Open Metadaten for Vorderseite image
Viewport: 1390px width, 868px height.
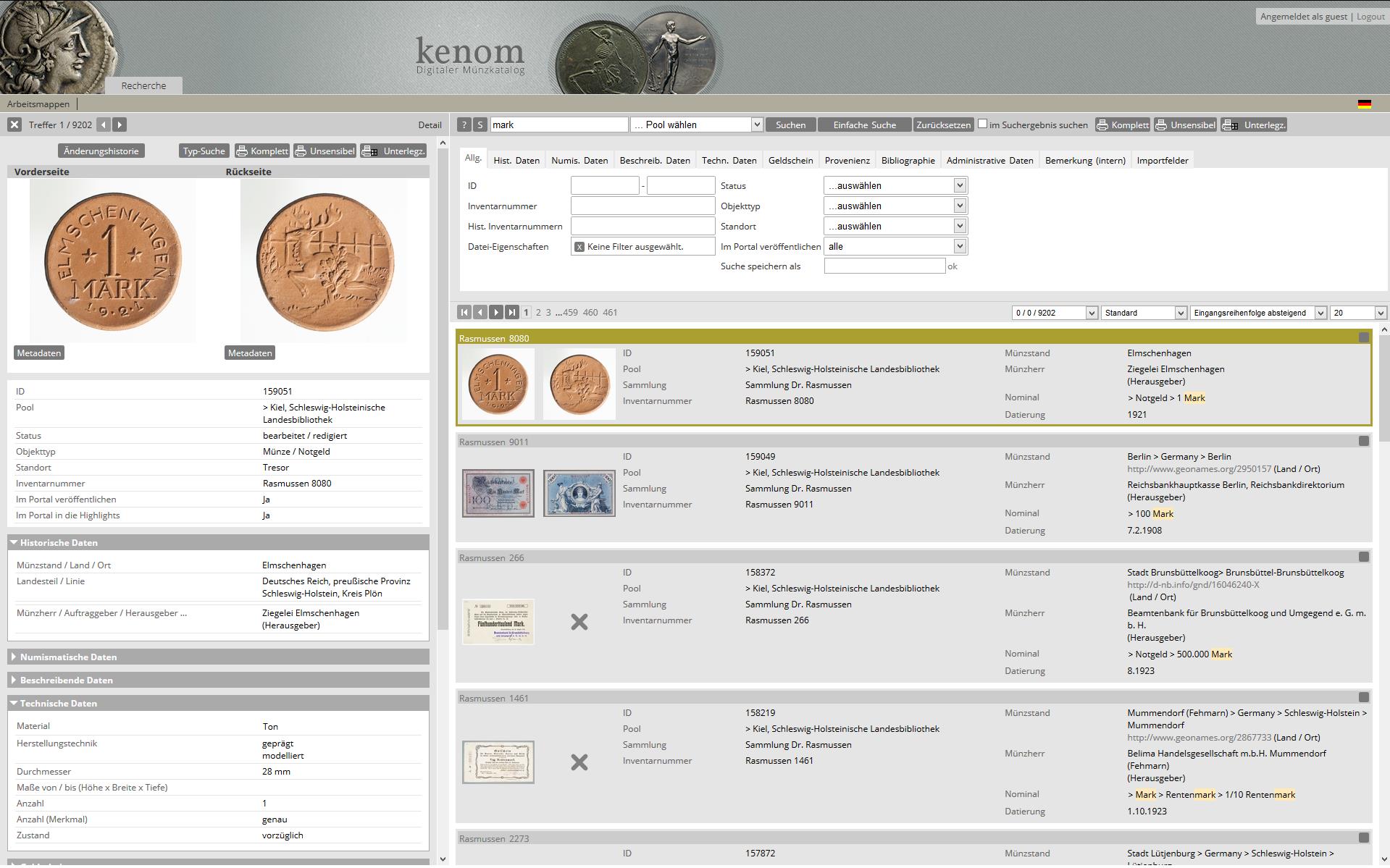[39, 353]
